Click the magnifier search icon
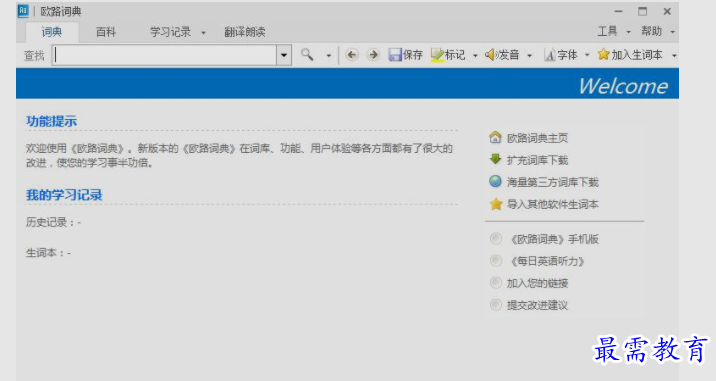The height and width of the screenshot is (381, 716). pos(307,55)
